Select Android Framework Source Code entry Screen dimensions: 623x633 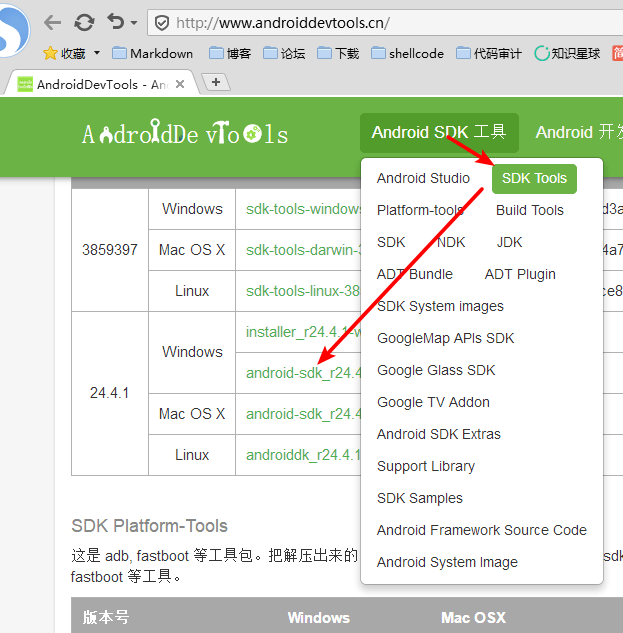(x=481, y=530)
